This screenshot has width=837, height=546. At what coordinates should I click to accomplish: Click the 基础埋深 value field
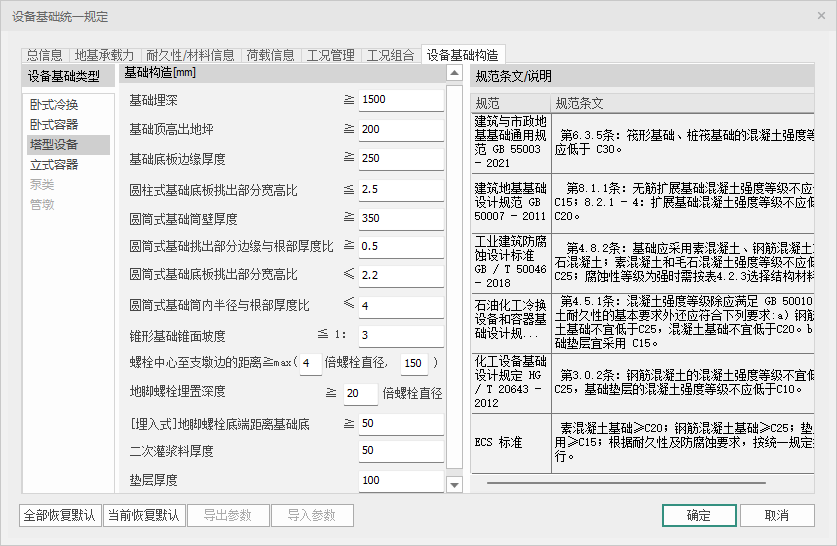click(400, 100)
